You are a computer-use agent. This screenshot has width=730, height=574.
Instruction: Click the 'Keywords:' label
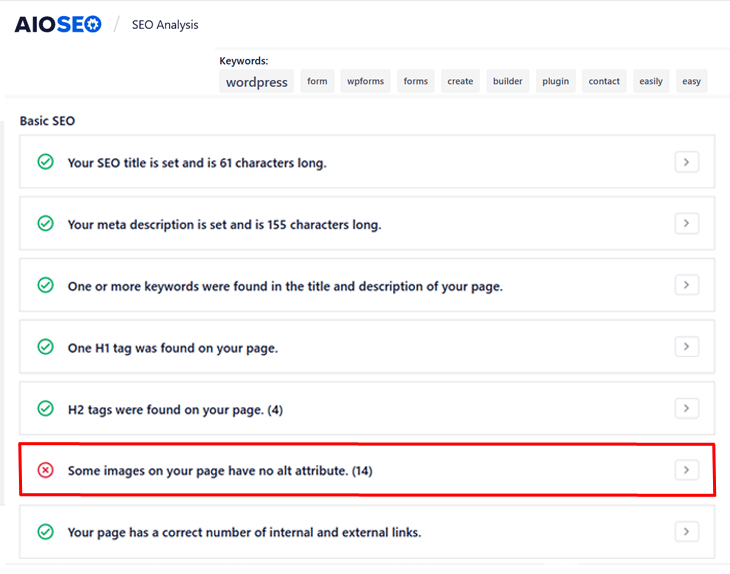[x=243, y=61]
